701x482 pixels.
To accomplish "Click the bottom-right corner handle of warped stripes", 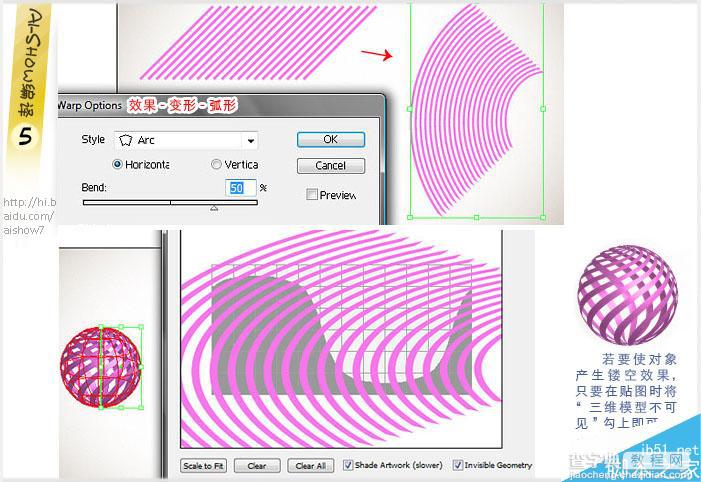I will (543, 217).
